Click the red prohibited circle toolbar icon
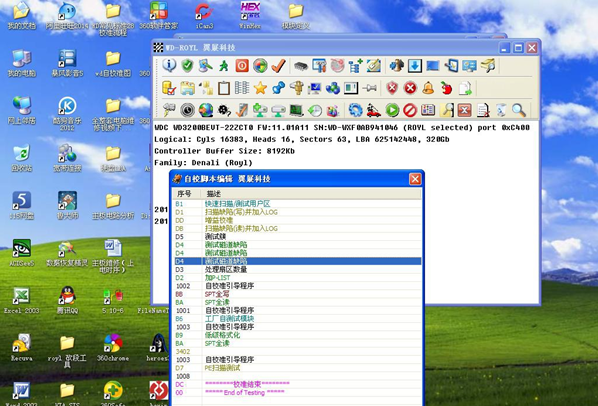The height and width of the screenshot is (406, 598). 410,111
